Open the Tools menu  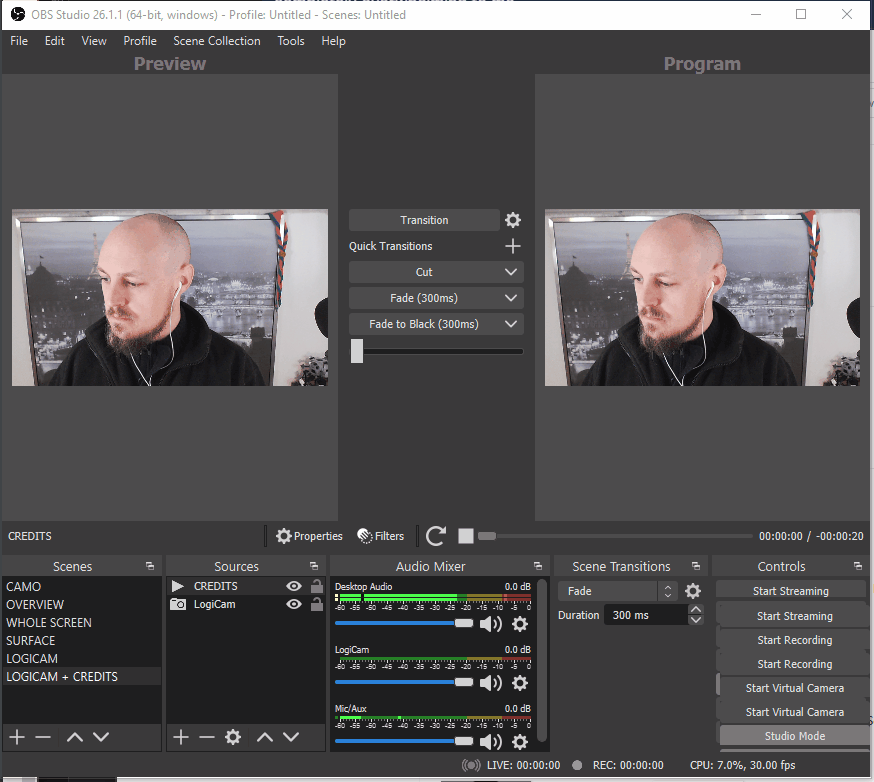tap(291, 41)
